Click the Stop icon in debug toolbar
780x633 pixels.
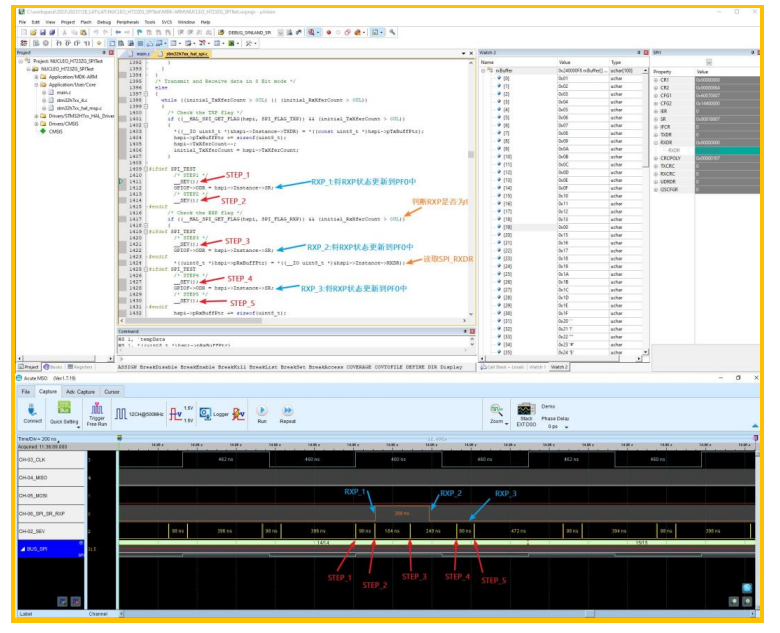46,43
